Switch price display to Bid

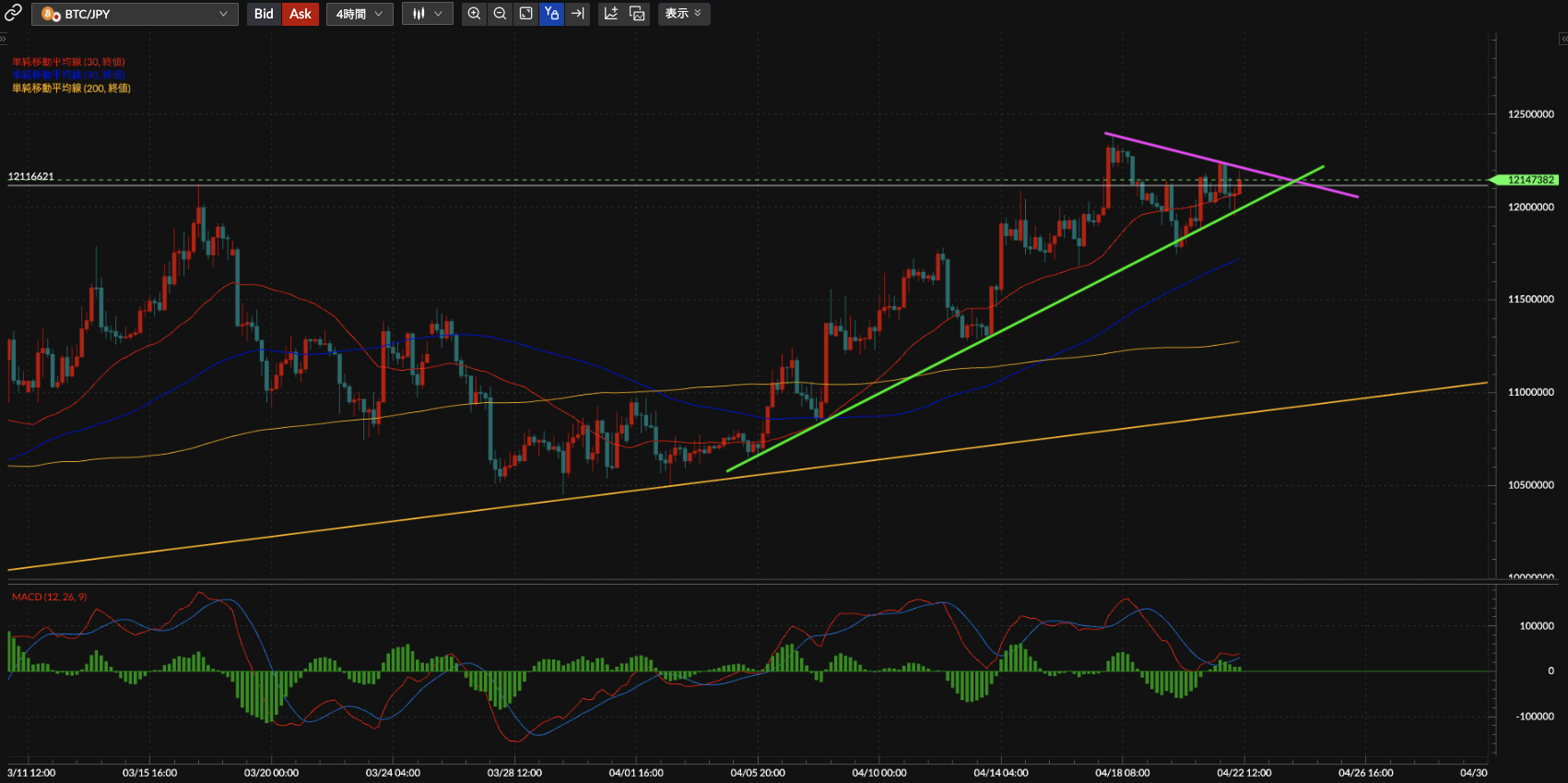tap(264, 14)
